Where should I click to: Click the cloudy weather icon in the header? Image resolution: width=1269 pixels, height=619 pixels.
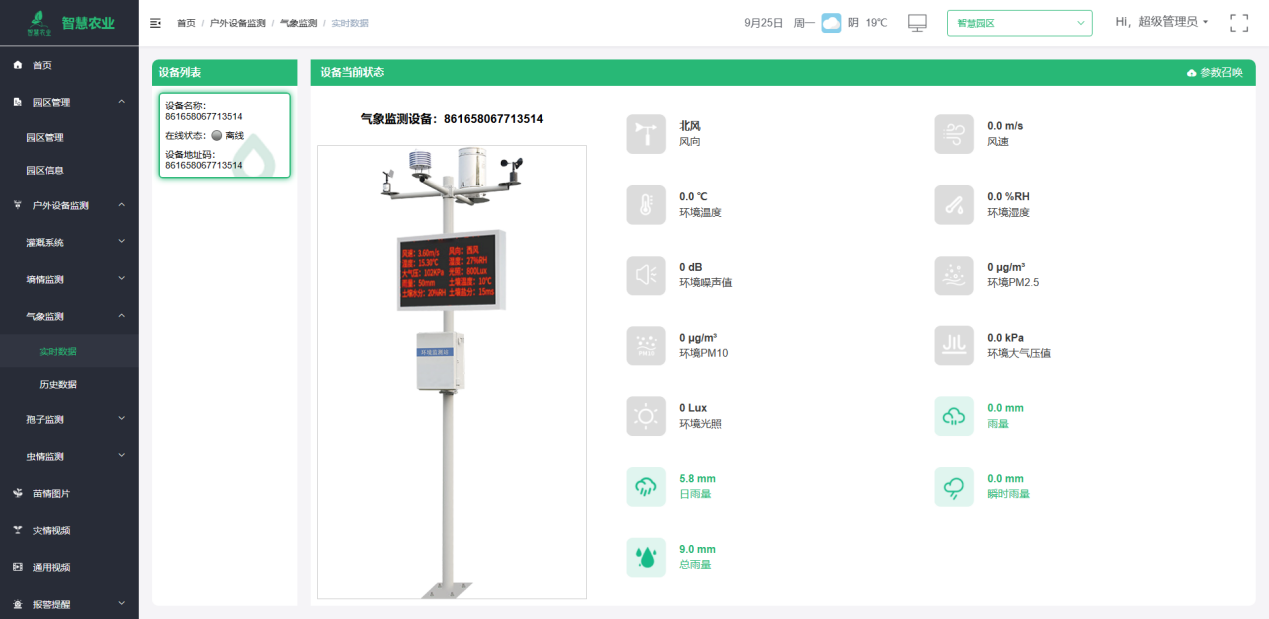[831, 23]
